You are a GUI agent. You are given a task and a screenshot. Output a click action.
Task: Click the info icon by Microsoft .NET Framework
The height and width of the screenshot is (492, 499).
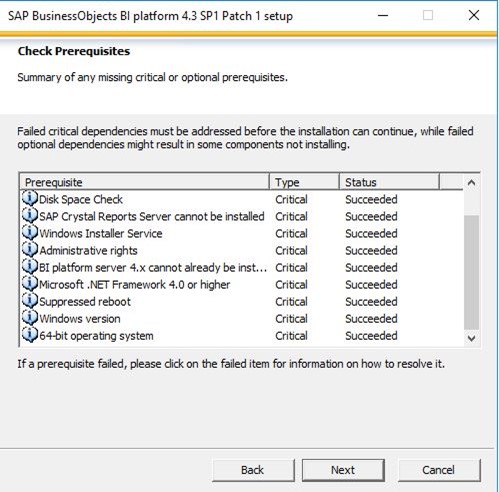click(x=30, y=283)
